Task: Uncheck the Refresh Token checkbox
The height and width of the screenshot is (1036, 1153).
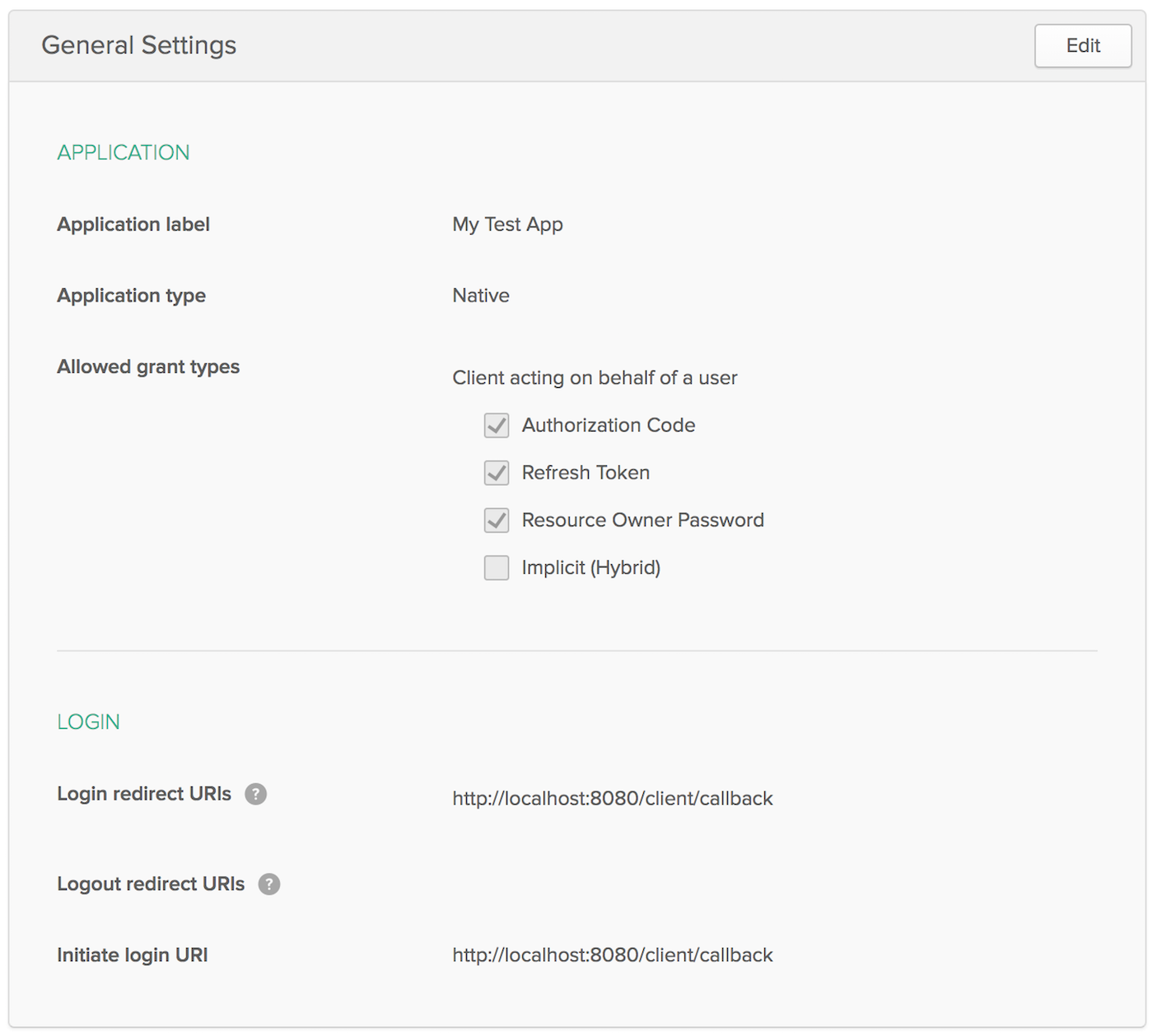Action: pos(497,473)
